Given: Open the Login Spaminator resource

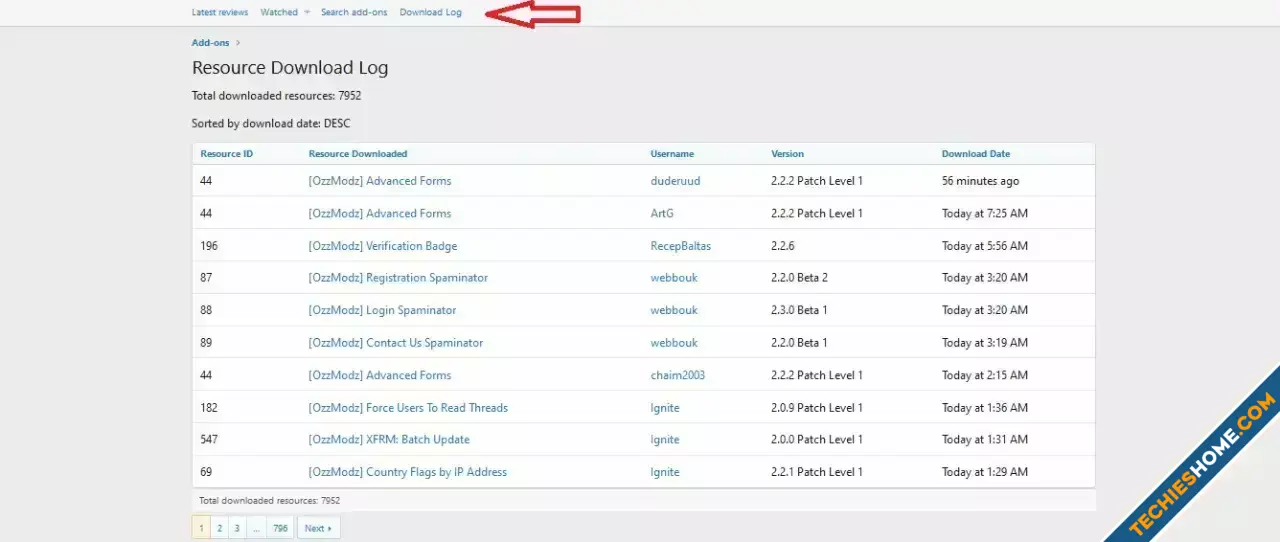Looking at the screenshot, I should click(382, 310).
